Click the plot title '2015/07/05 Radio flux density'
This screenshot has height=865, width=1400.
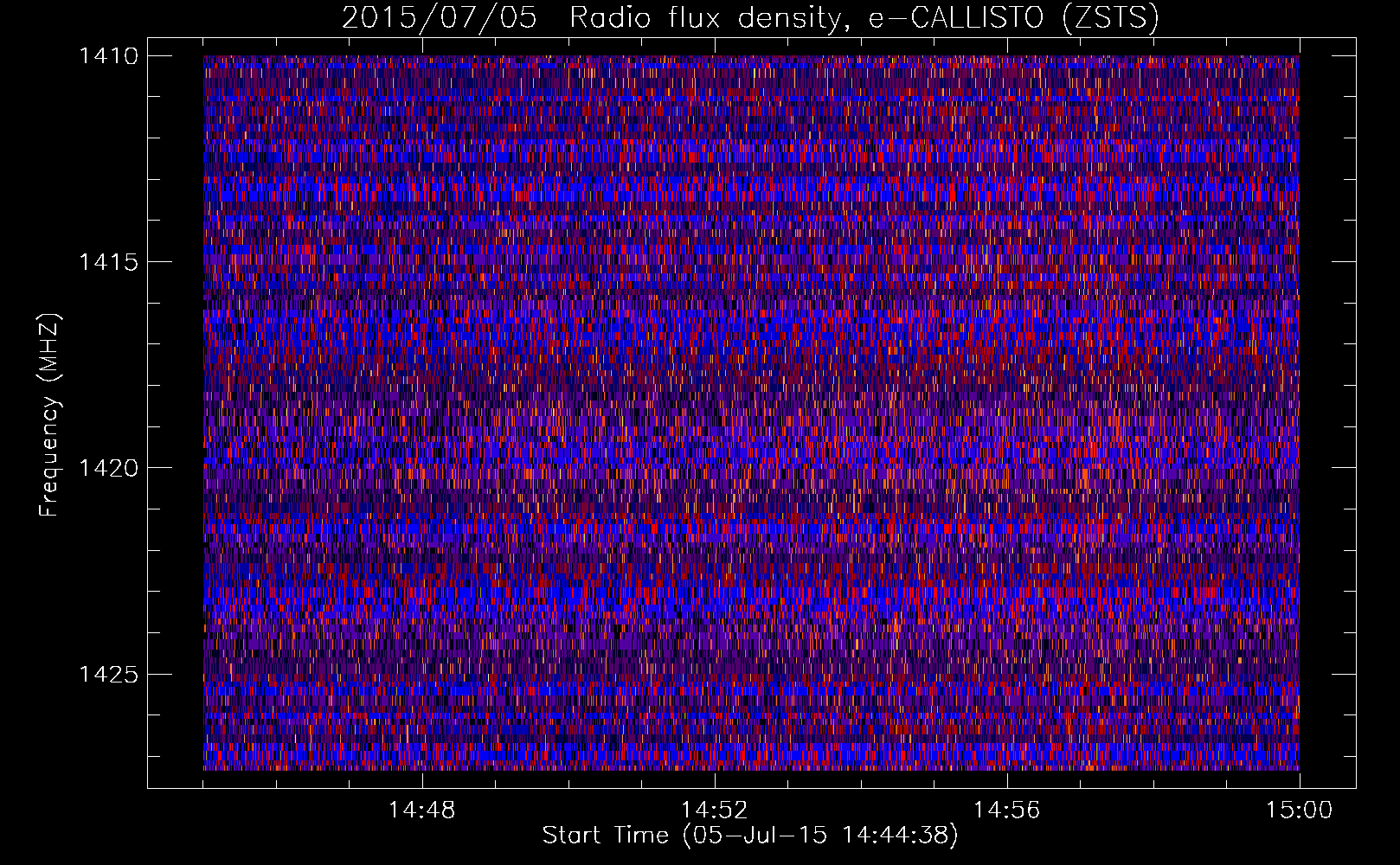tap(750, 18)
